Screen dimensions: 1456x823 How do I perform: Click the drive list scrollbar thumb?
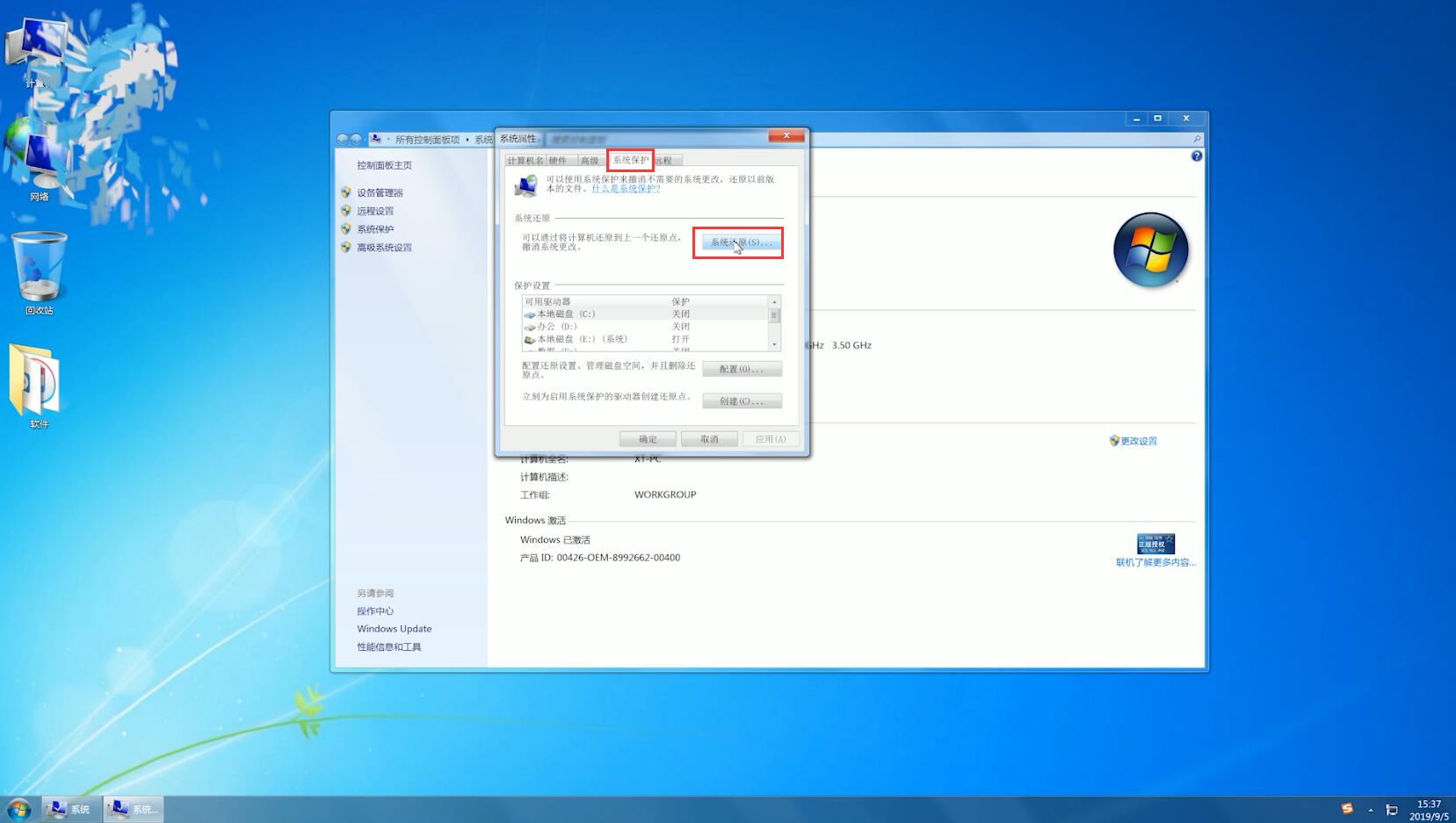pos(774,314)
